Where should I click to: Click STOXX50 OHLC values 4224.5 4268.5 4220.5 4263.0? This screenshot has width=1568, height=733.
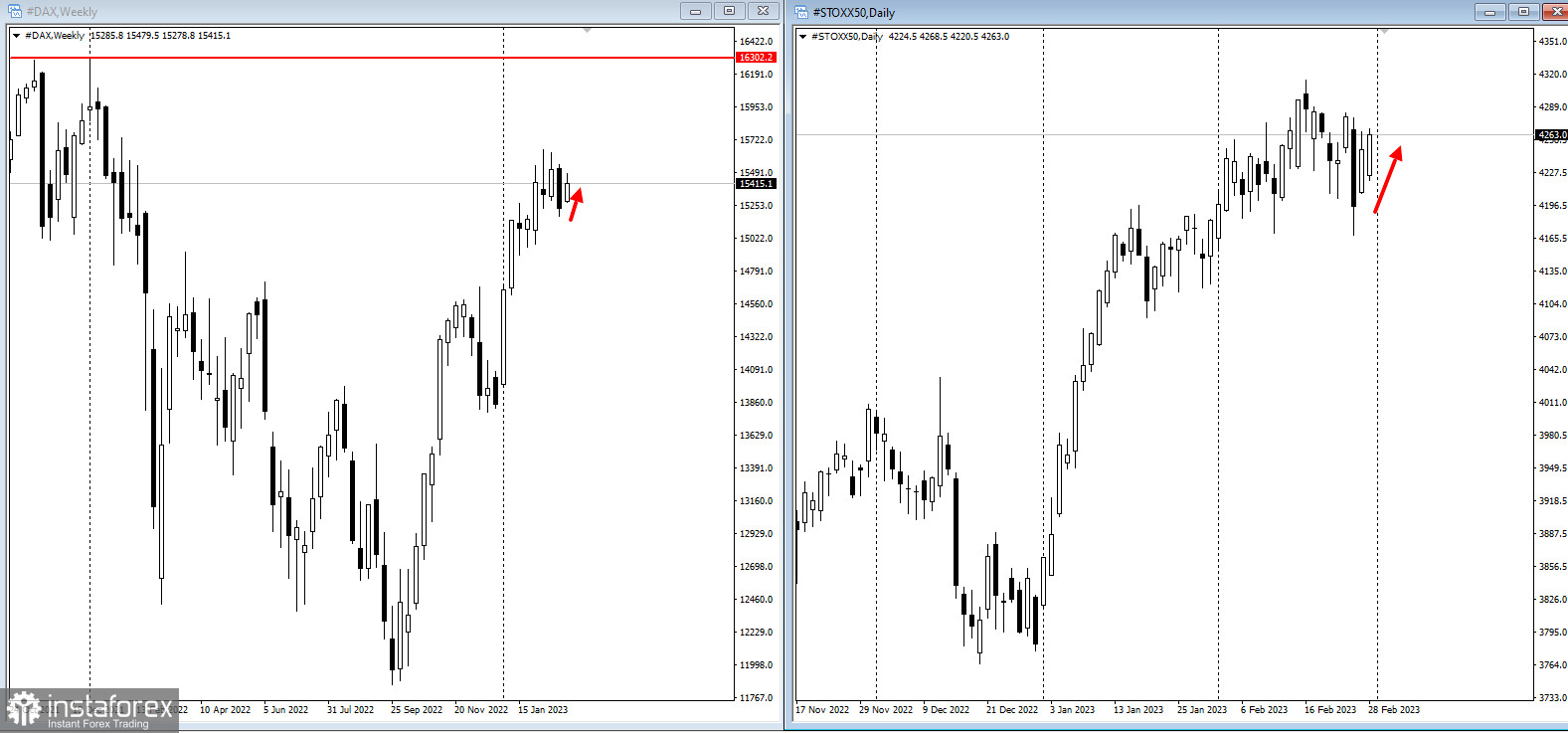(x=949, y=37)
